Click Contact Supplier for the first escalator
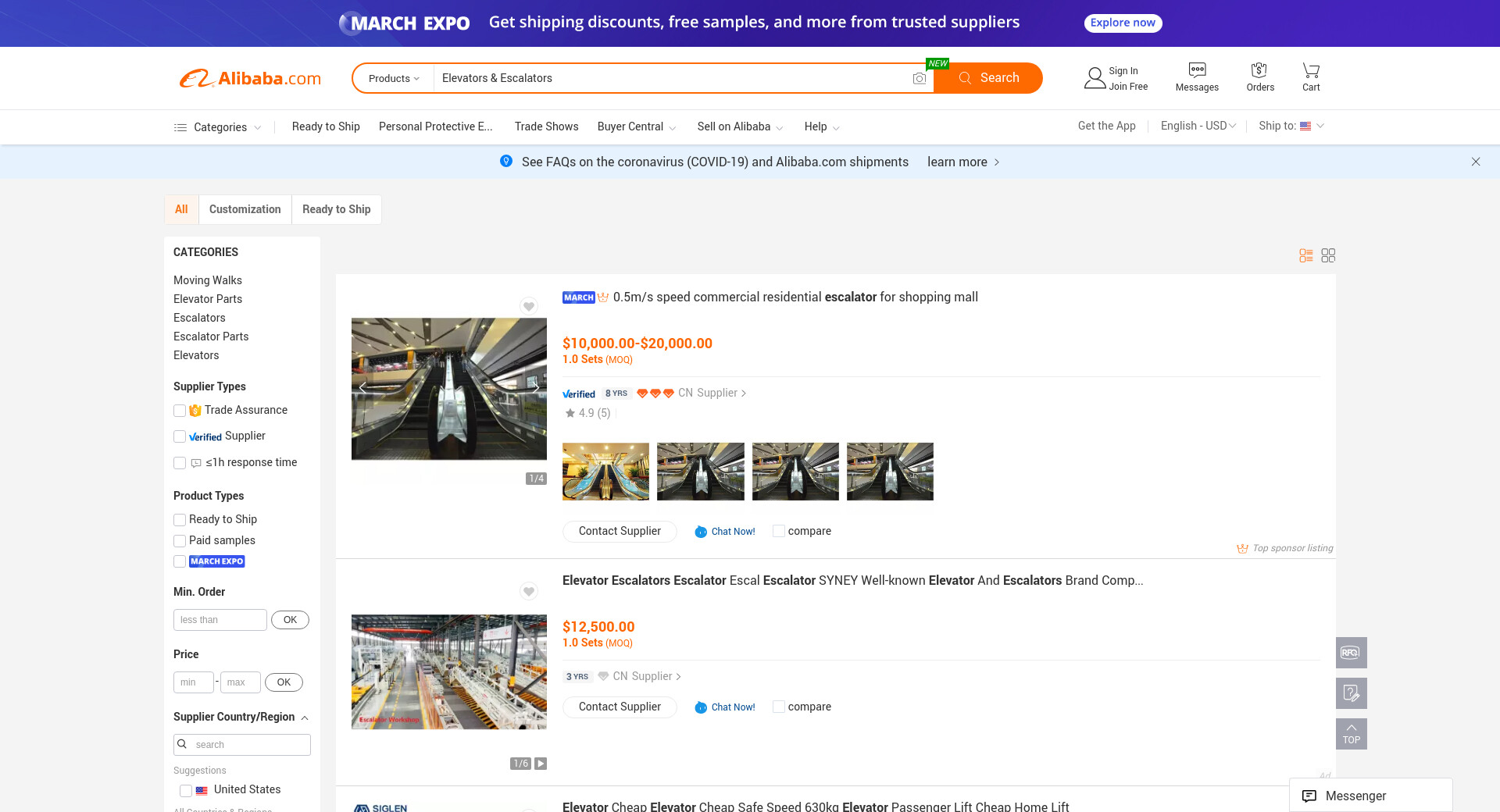The image size is (1500, 812). (x=620, y=531)
